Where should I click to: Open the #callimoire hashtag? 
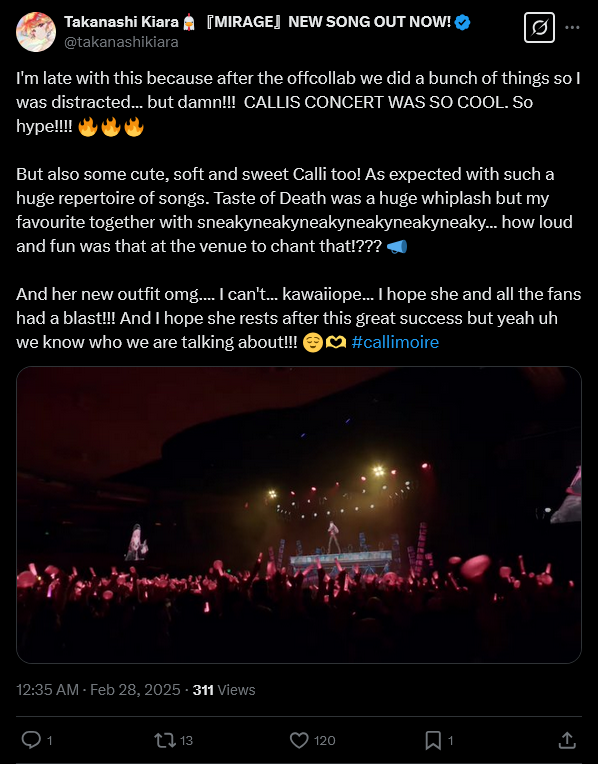(395, 342)
